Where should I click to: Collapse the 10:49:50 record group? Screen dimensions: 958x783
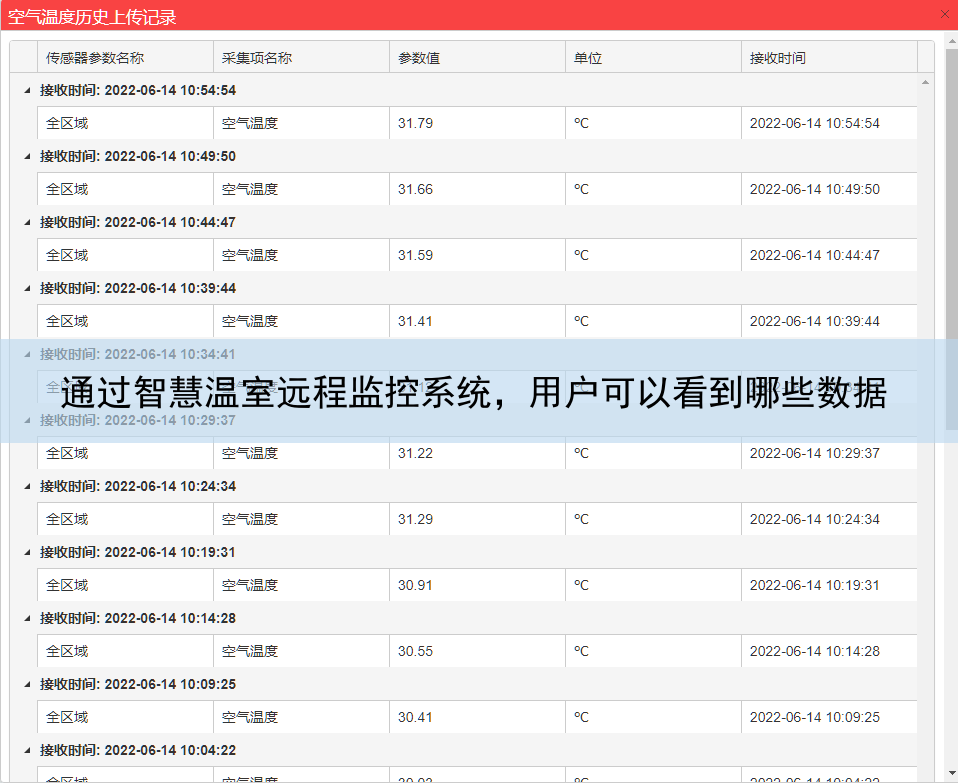click(27, 156)
